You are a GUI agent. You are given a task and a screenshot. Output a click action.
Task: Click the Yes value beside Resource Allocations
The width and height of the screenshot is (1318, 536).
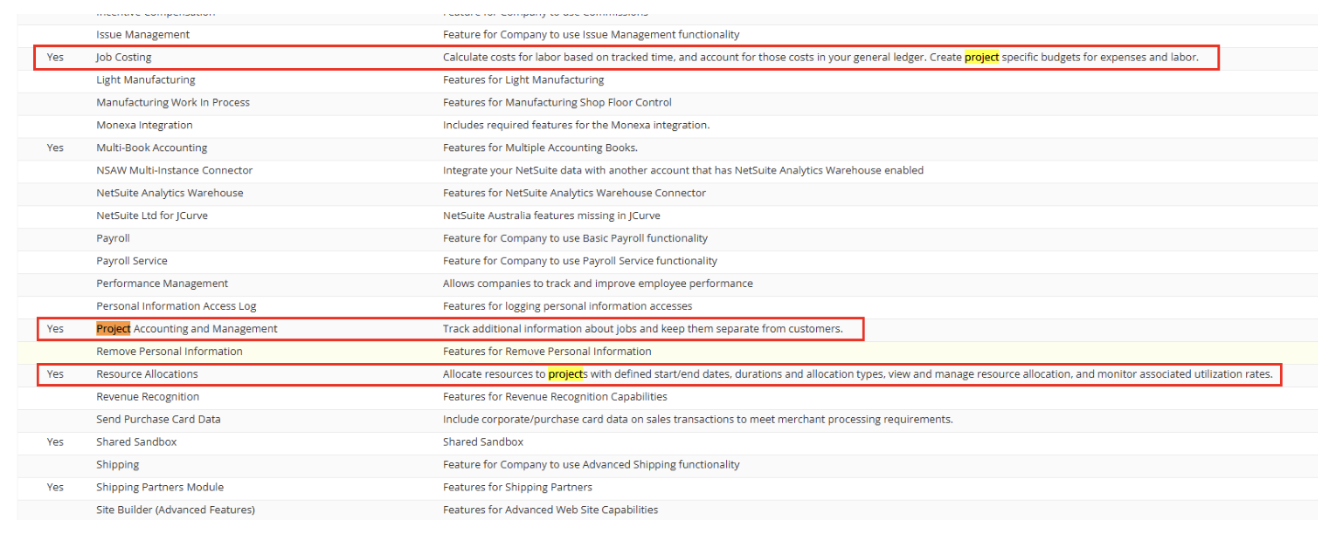(55, 374)
